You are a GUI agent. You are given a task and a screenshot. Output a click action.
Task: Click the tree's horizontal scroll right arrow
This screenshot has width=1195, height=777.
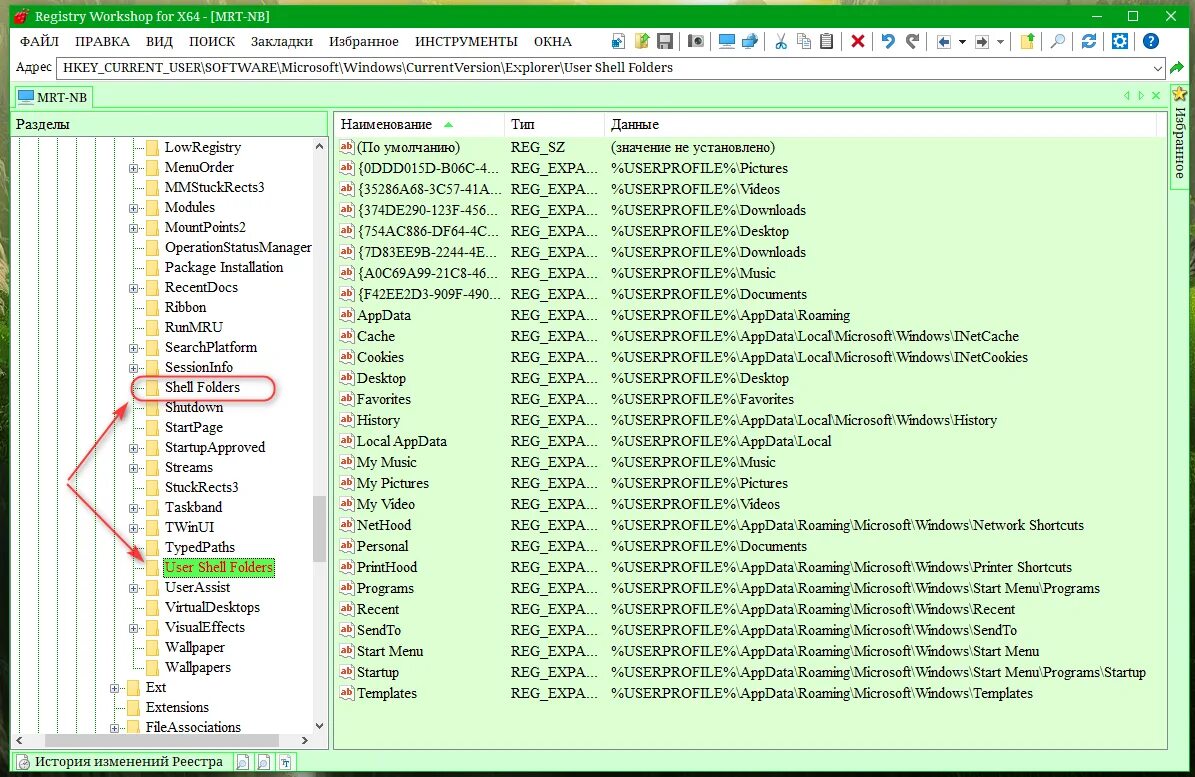pyautogui.click(x=305, y=740)
